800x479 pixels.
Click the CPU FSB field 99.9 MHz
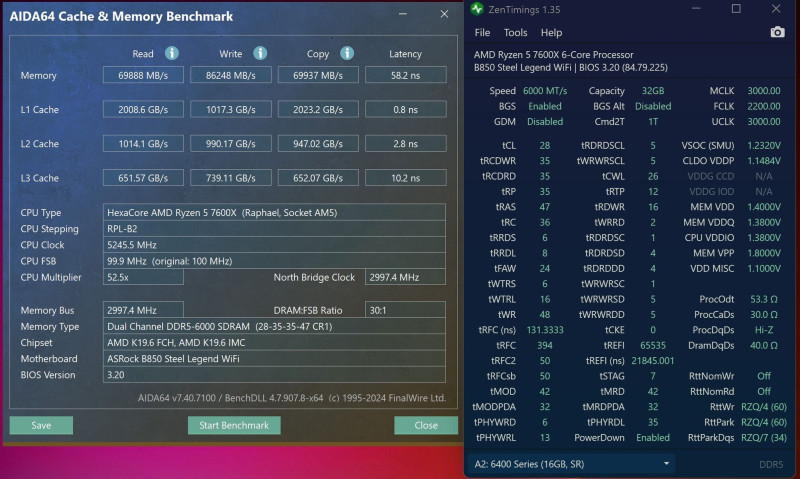tap(274, 261)
